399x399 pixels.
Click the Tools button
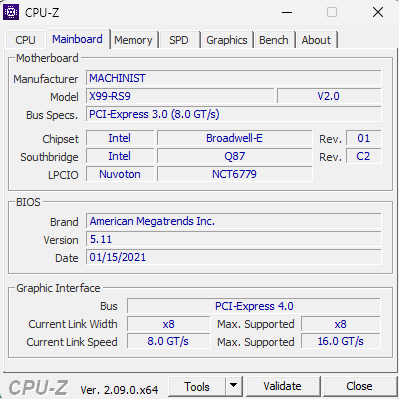tap(197, 386)
